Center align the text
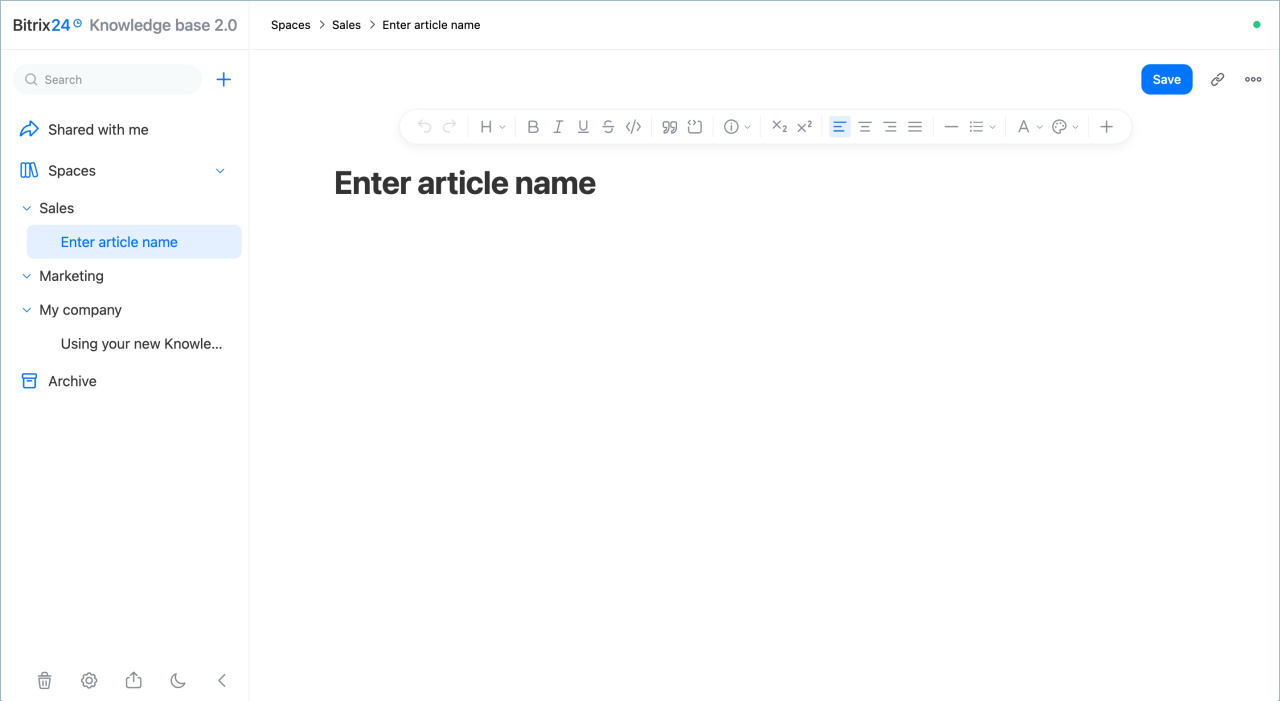Image resolution: width=1280 pixels, height=701 pixels. click(865, 127)
